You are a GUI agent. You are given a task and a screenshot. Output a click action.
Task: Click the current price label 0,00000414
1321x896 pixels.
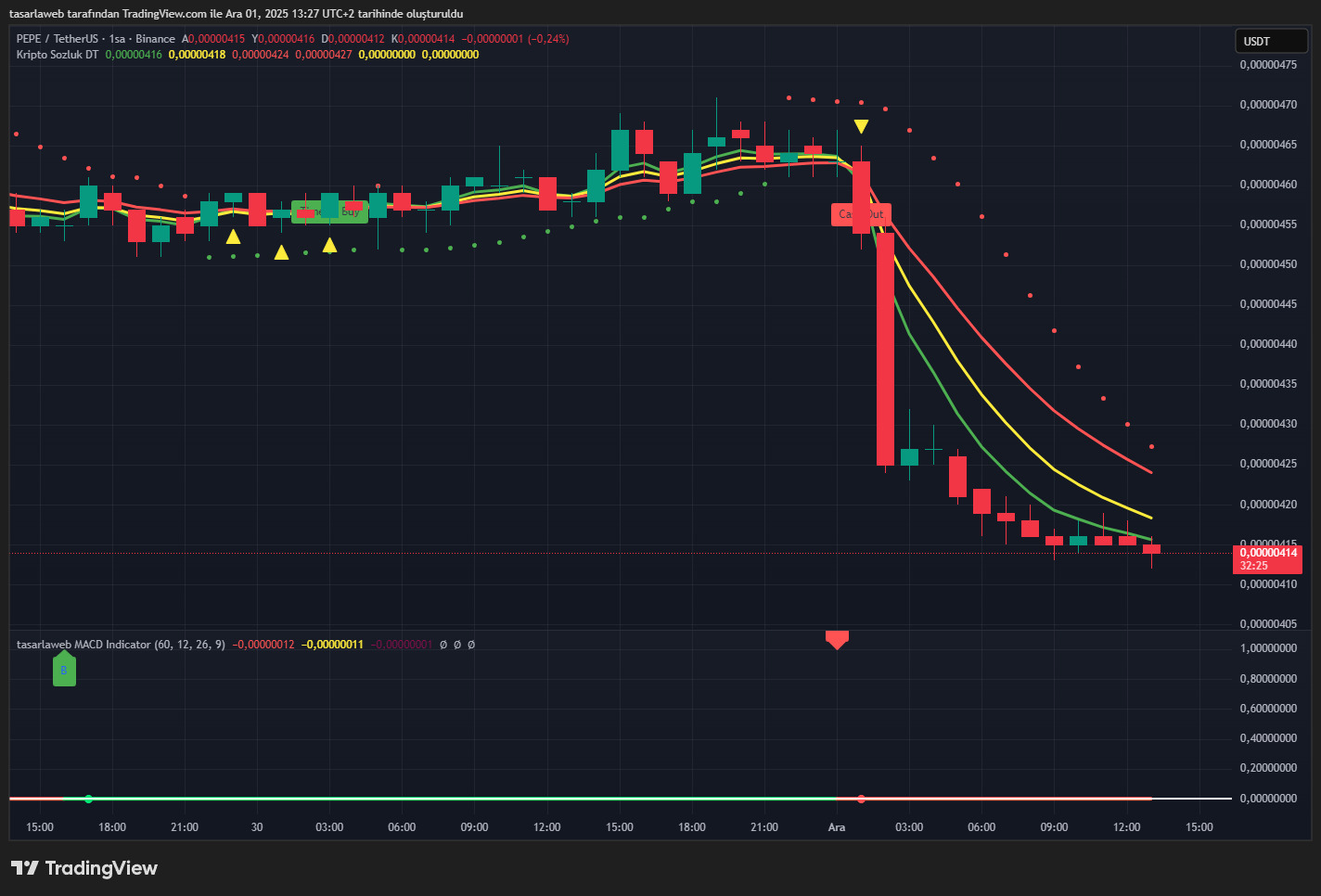click(x=1268, y=553)
